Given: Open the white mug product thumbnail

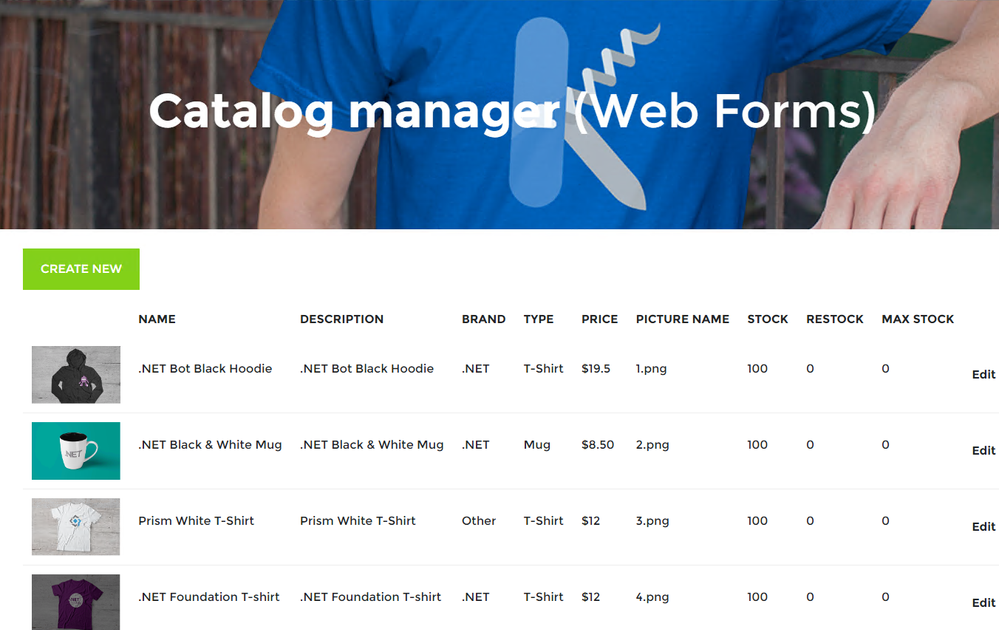Looking at the screenshot, I should click(76, 450).
